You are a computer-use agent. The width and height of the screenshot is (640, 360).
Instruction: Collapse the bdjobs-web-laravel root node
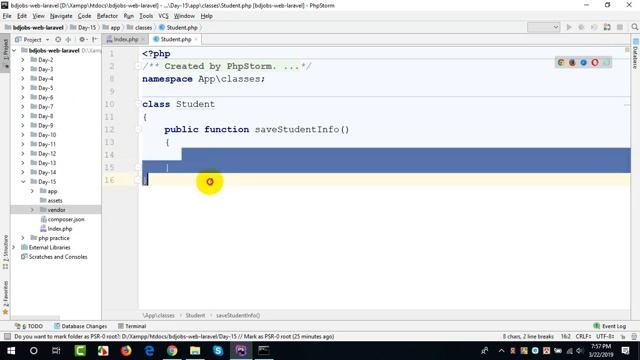click(x=14, y=51)
